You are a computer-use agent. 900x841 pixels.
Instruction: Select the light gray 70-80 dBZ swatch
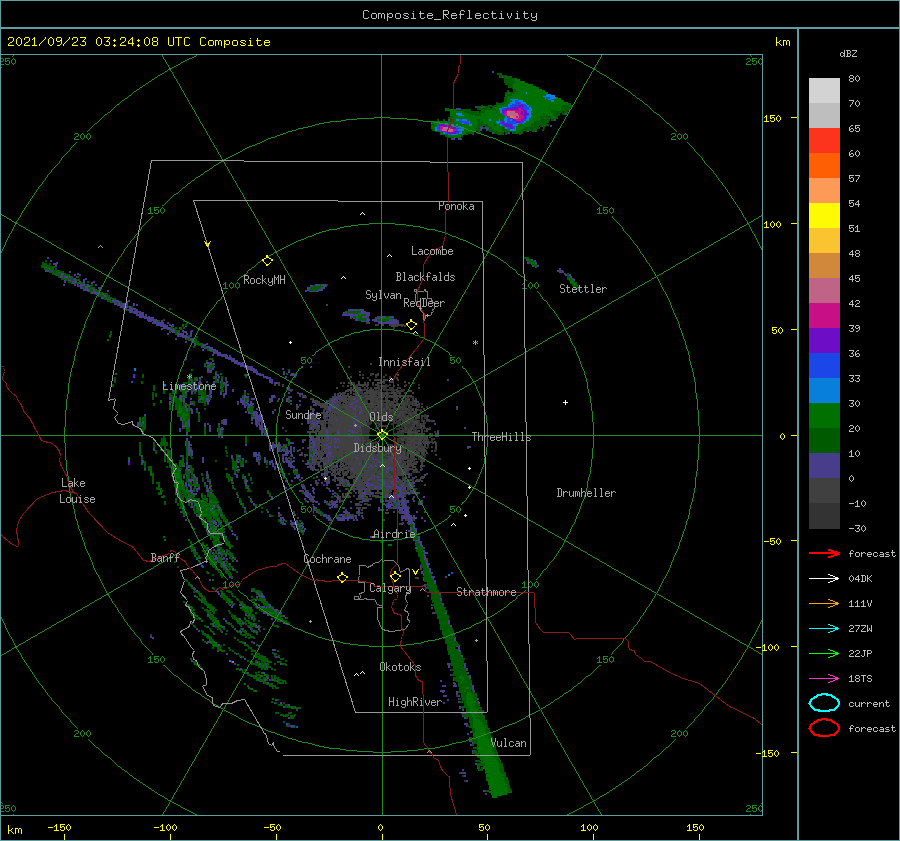[824, 90]
